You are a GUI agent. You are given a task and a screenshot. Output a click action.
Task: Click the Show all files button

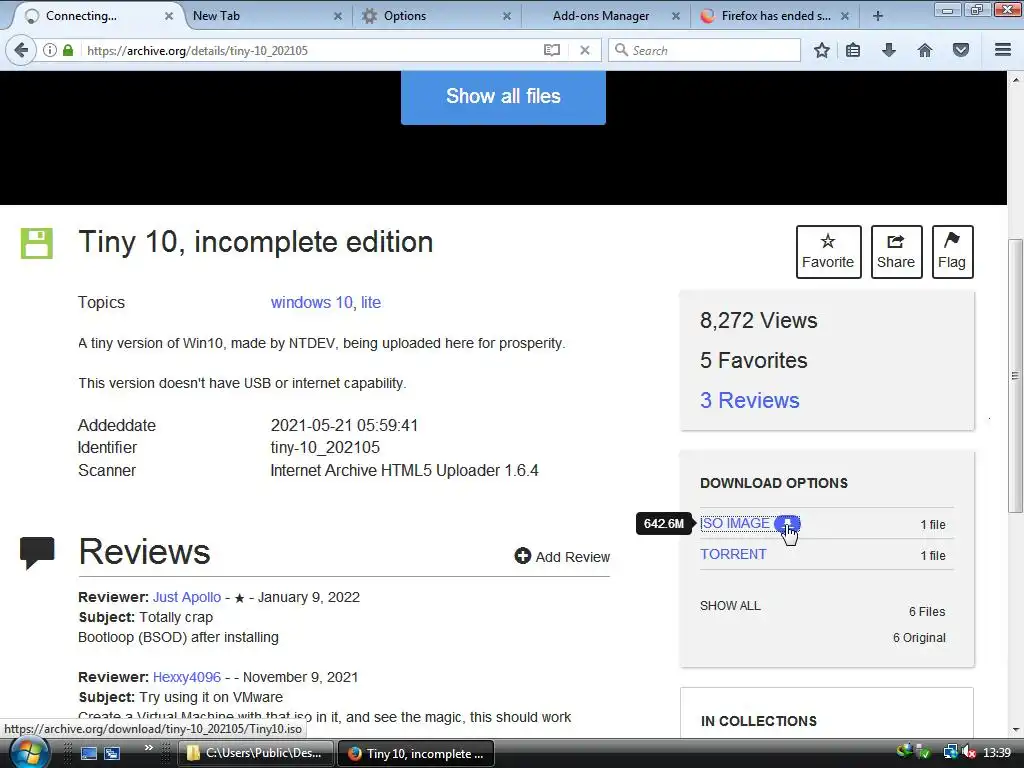(503, 97)
